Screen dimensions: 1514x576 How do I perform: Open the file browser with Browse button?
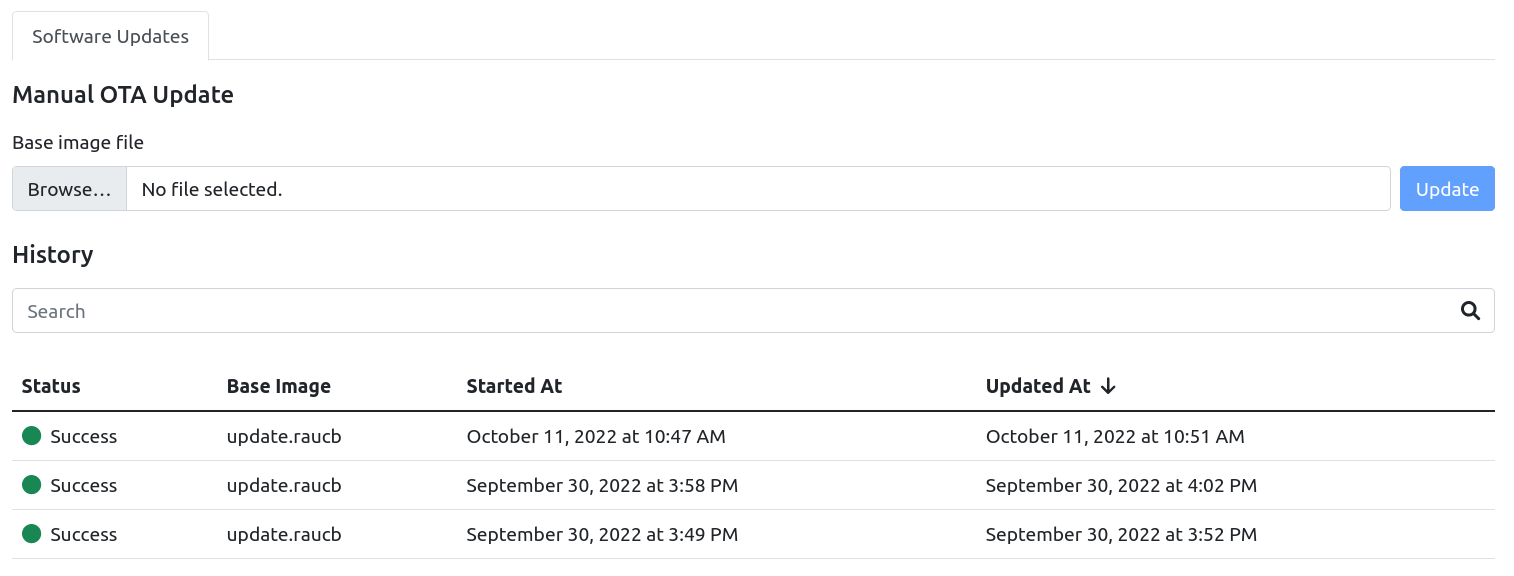69,188
